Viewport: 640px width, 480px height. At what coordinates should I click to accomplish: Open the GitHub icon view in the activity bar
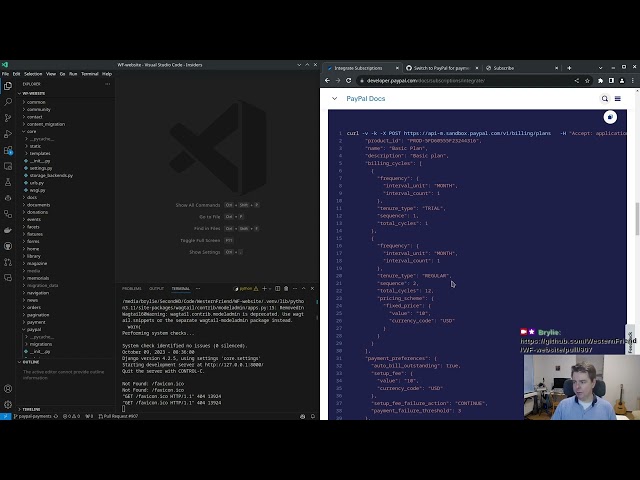(8, 246)
